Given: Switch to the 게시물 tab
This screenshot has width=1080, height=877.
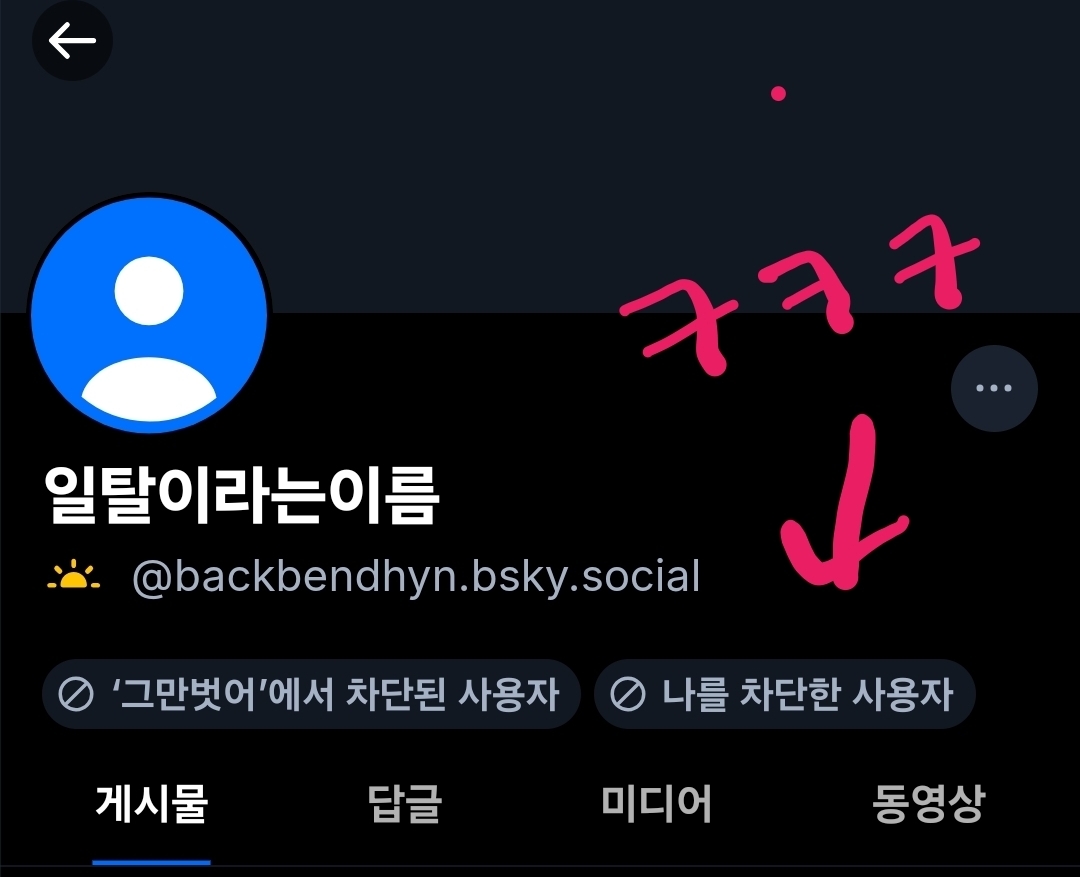Looking at the screenshot, I should [x=152, y=804].
